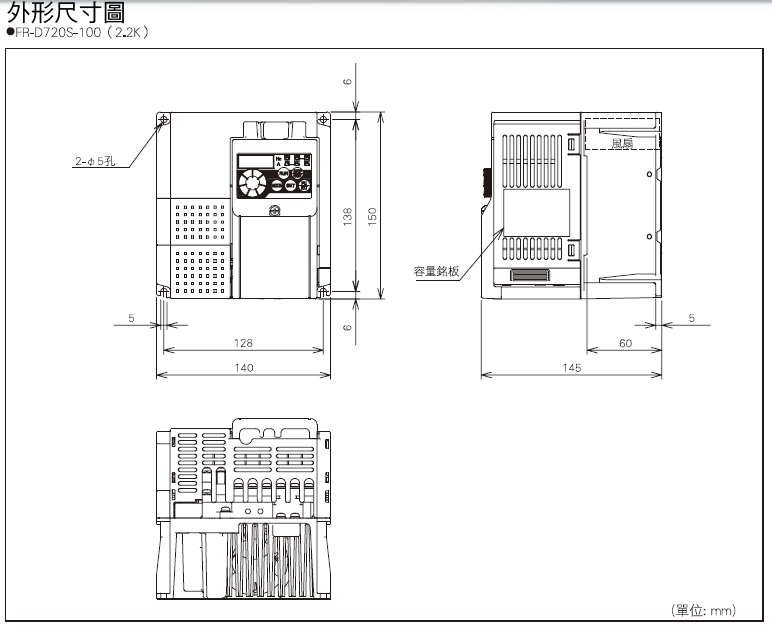The width and height of the screenshot is (772, 628).
Task: Click the 6 dimension below front view
Action: [348, 327]
